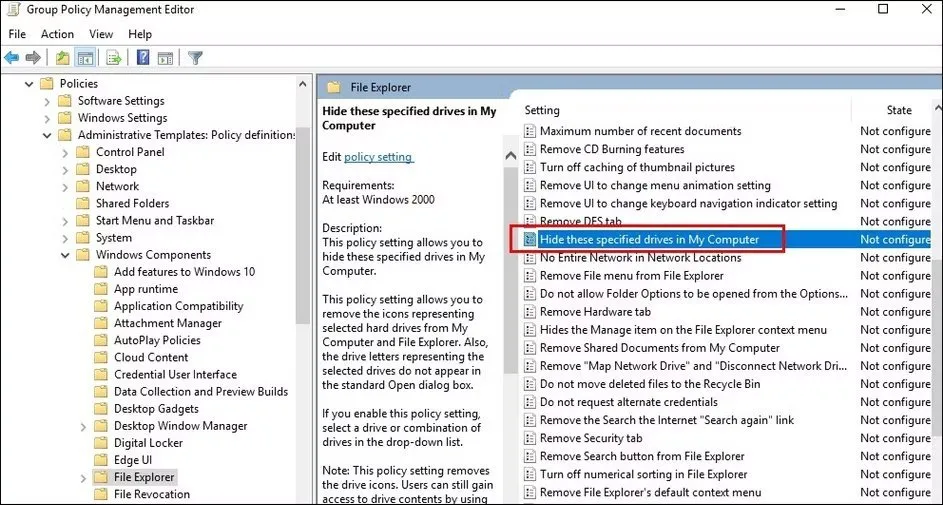943x505 pixels.
Task: Click the Forward arrow toolbar icon
Action: [x=33, y=58]
